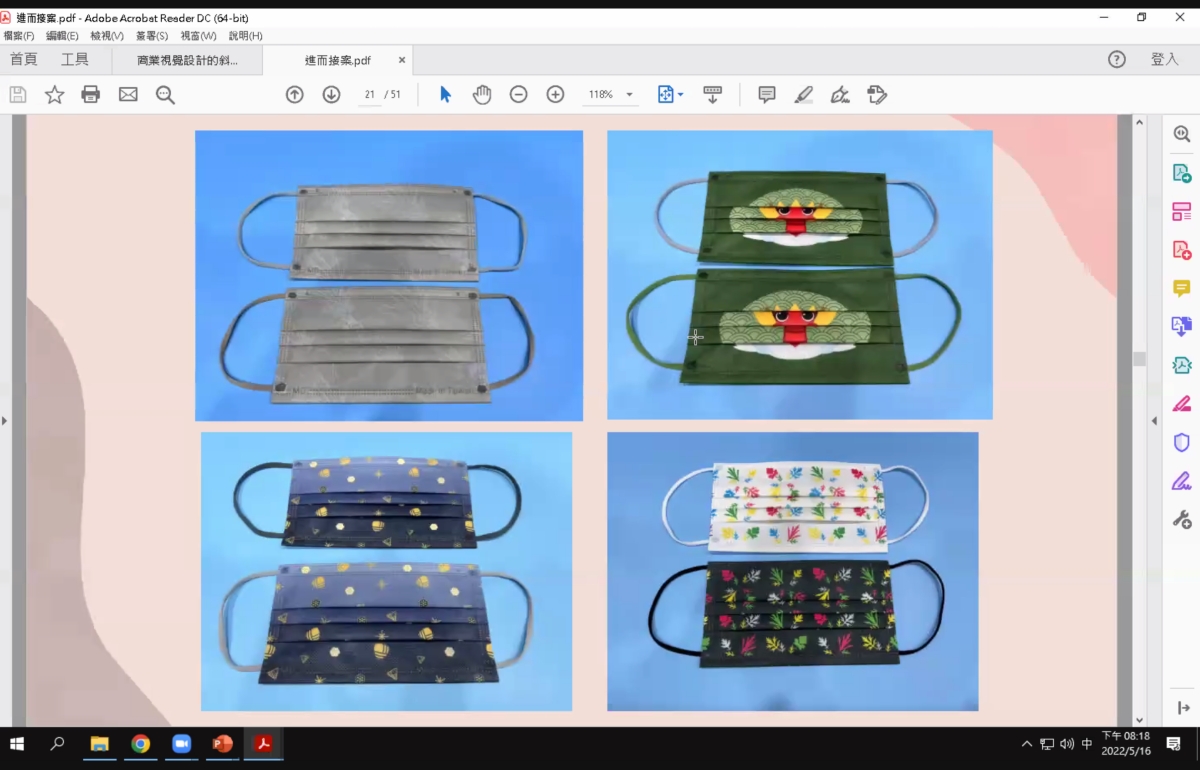Bookmark file with the star icon
This screenshot has height=770, width=1200.
tap(54, 95)
